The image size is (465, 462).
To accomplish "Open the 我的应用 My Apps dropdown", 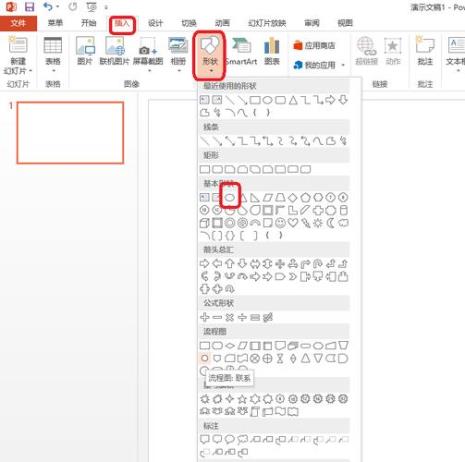I will (x=319, y=65).
